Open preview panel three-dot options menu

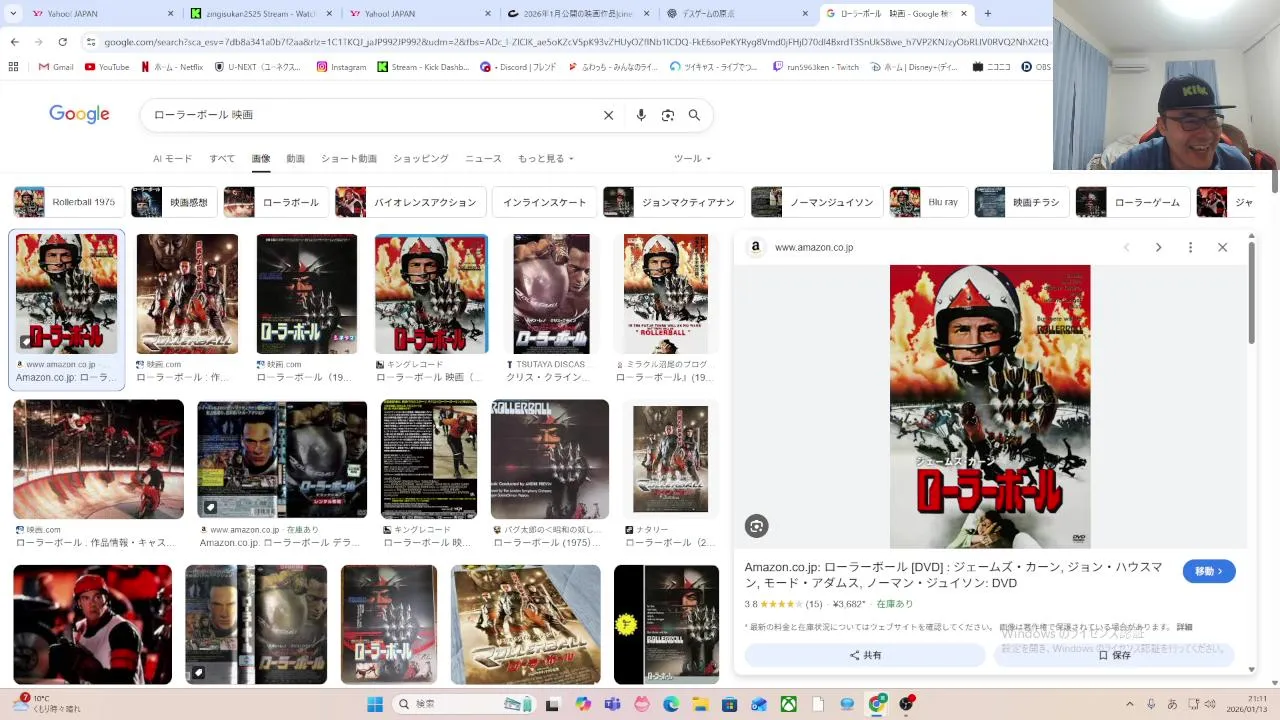1190,247
